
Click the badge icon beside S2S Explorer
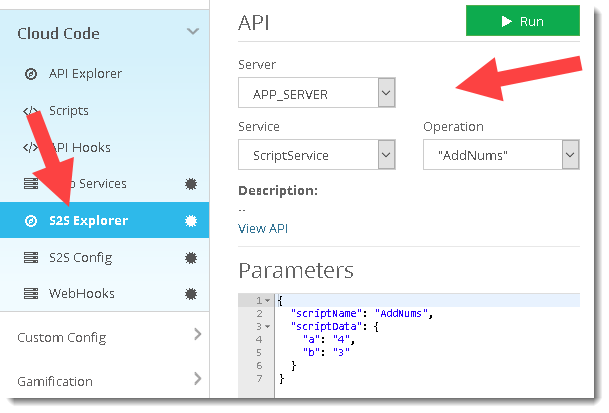click(x=190, y=221)
